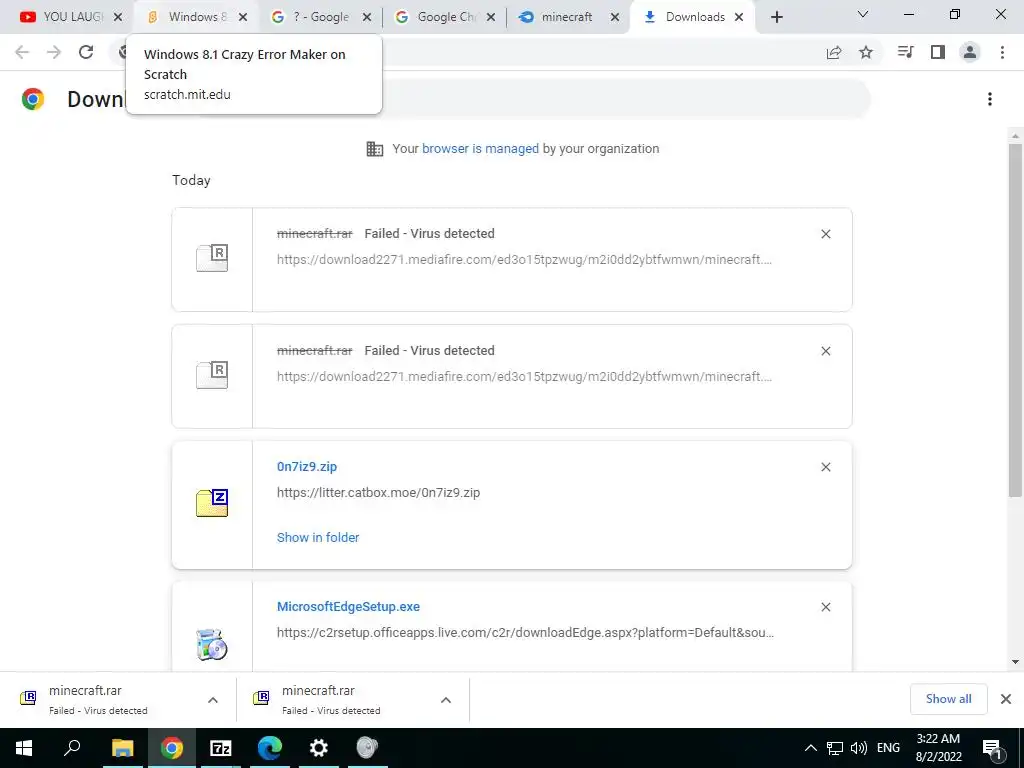Open Windows search from the taskbar
Screen dimensions: 1024x768
click(72, 748)
